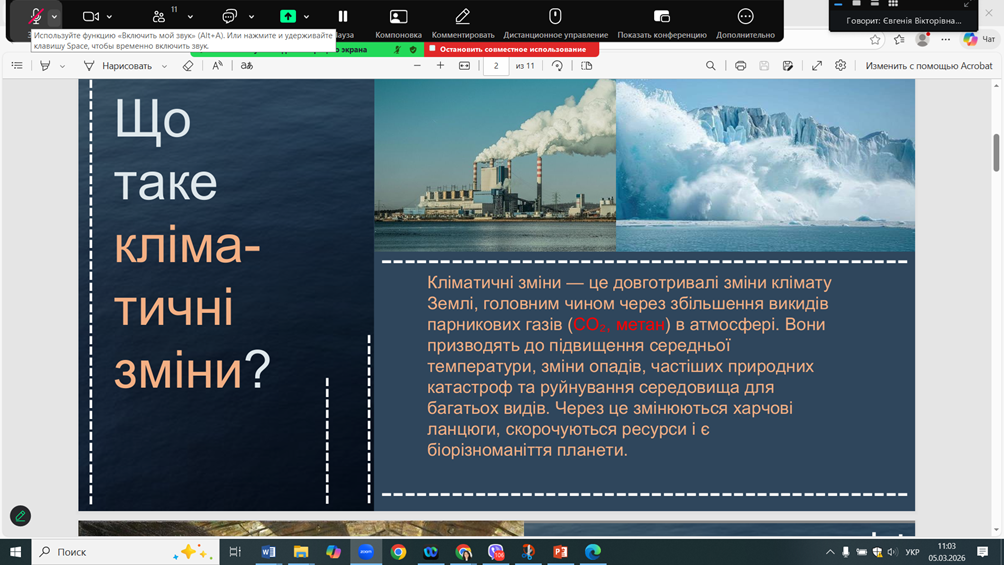Open the Нарисовать draw tool dropdown arrow
The height and width of the screenshot is (565, 1004).
pyautogui.click(x=165, y=66)
